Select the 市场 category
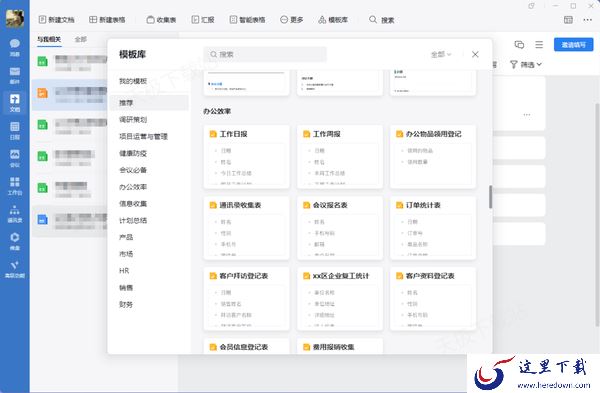Viewport: 600px width, 393px height. [126, 254]
